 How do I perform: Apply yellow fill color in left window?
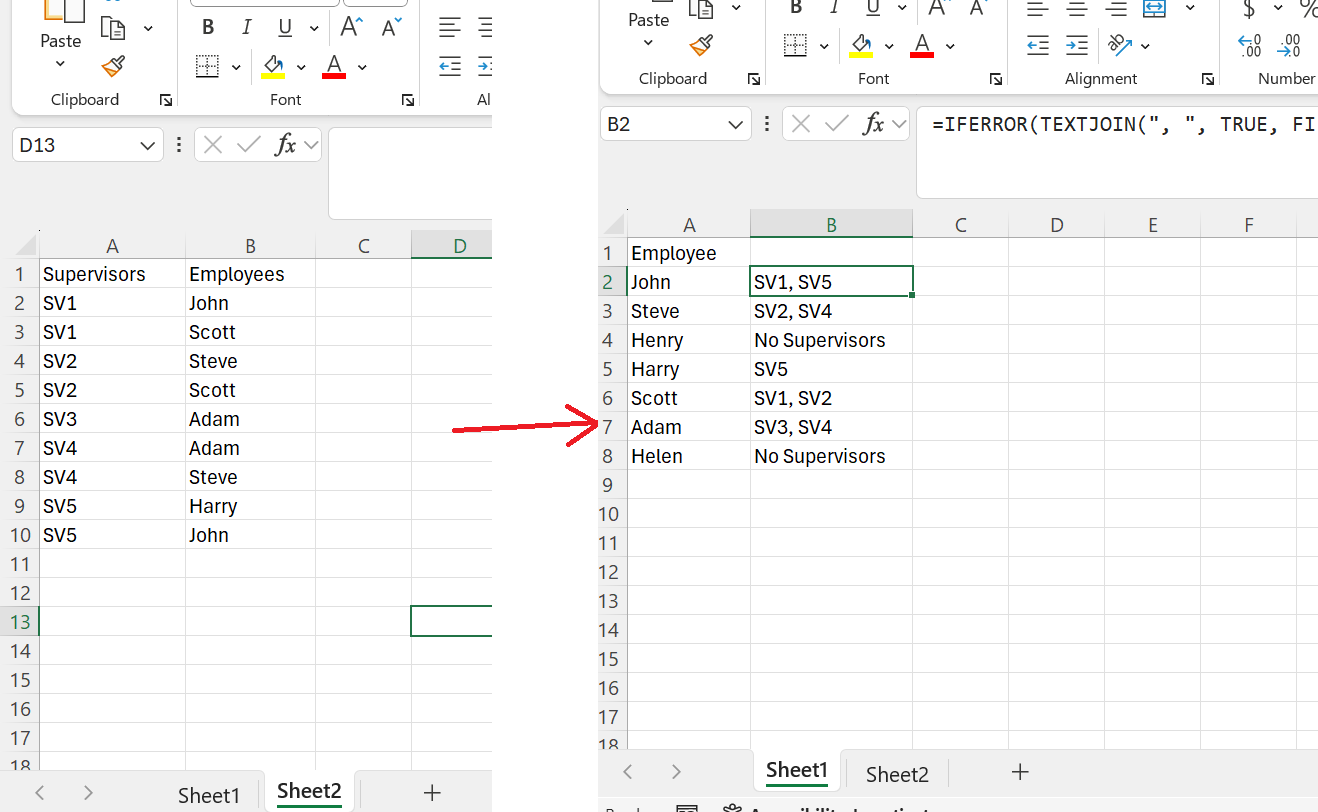click(x=273, y=67)
